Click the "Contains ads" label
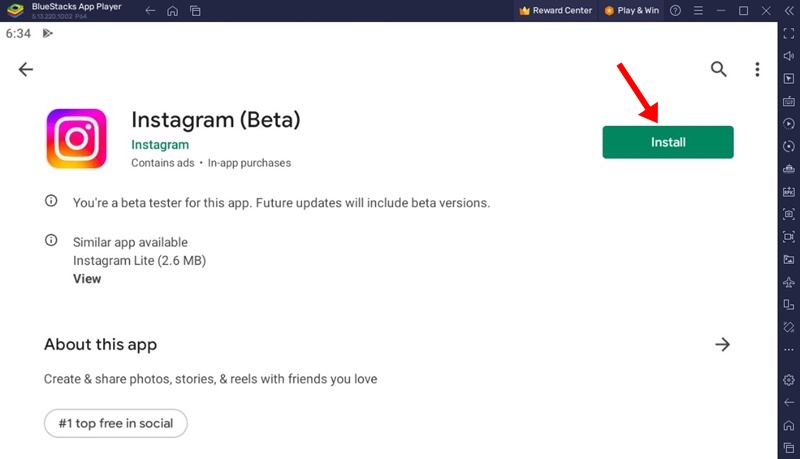 [x=163, y=163]
